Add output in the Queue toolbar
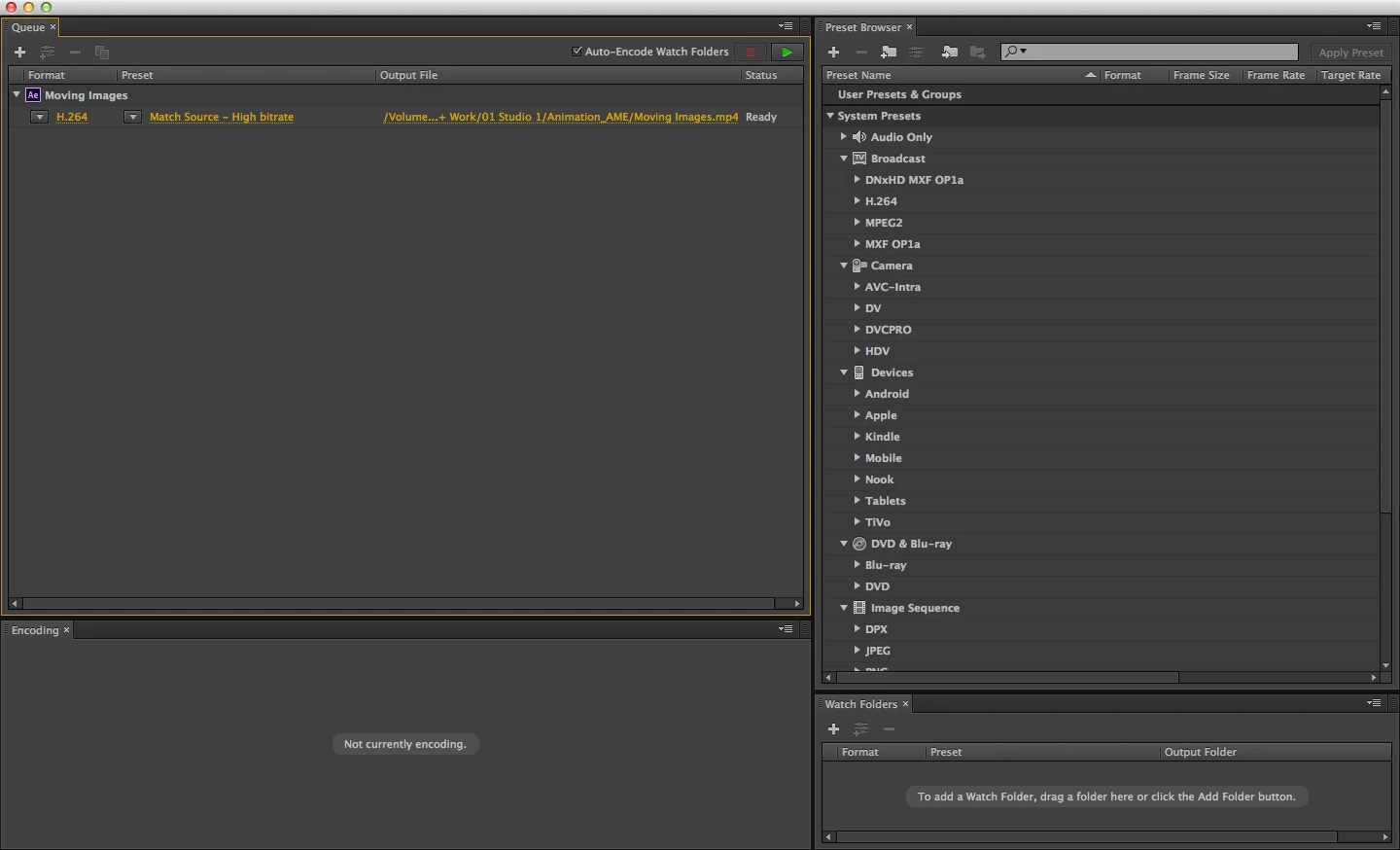This screenshot has height=850, width=1400. pos(47,53)
